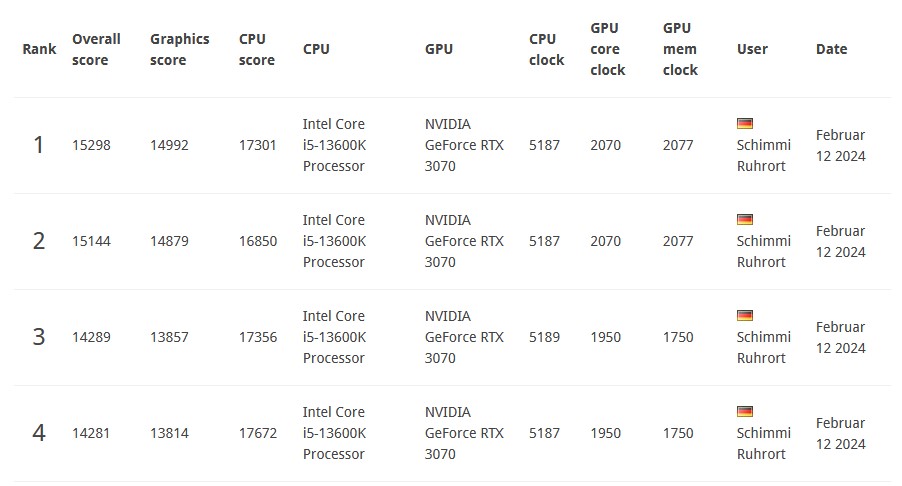Open the overall score 14281 result
The width and height of the screenshot is (902, 486).
(91, 433)
